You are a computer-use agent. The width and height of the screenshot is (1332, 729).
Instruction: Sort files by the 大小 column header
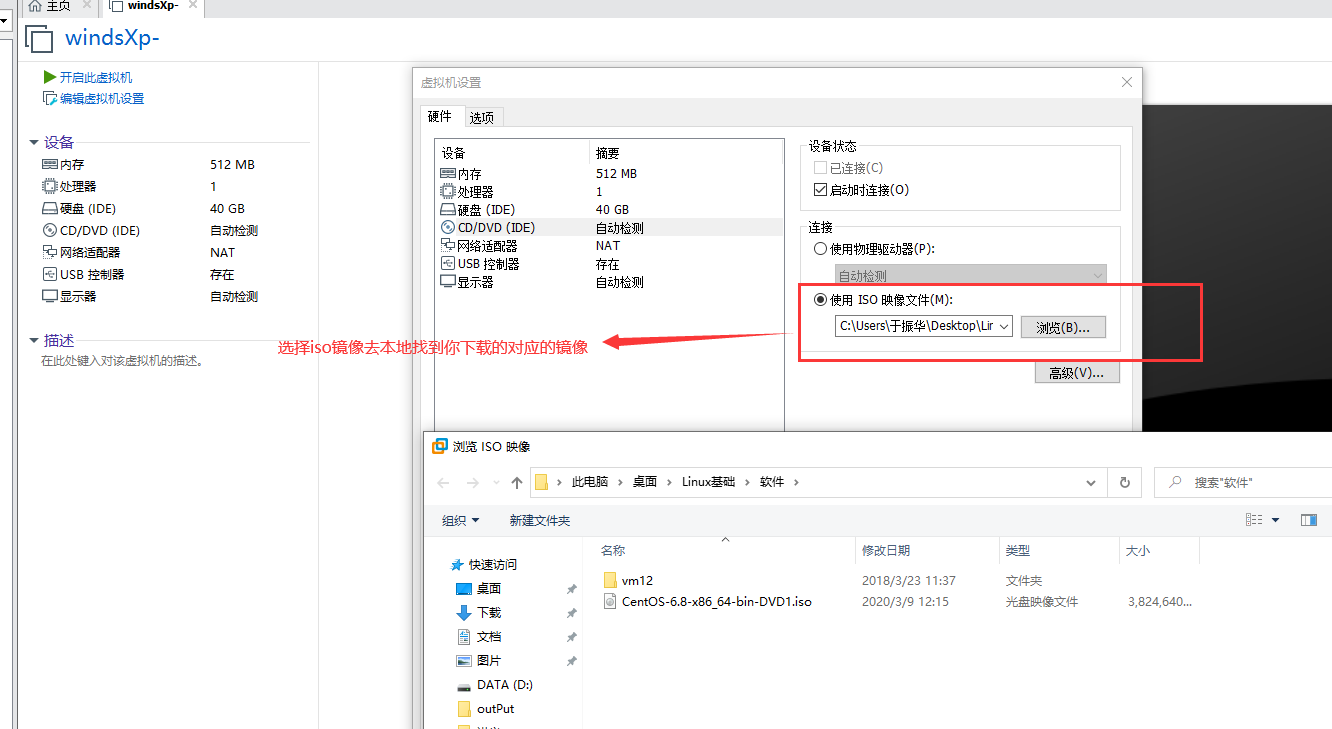tap(1158, 550)
